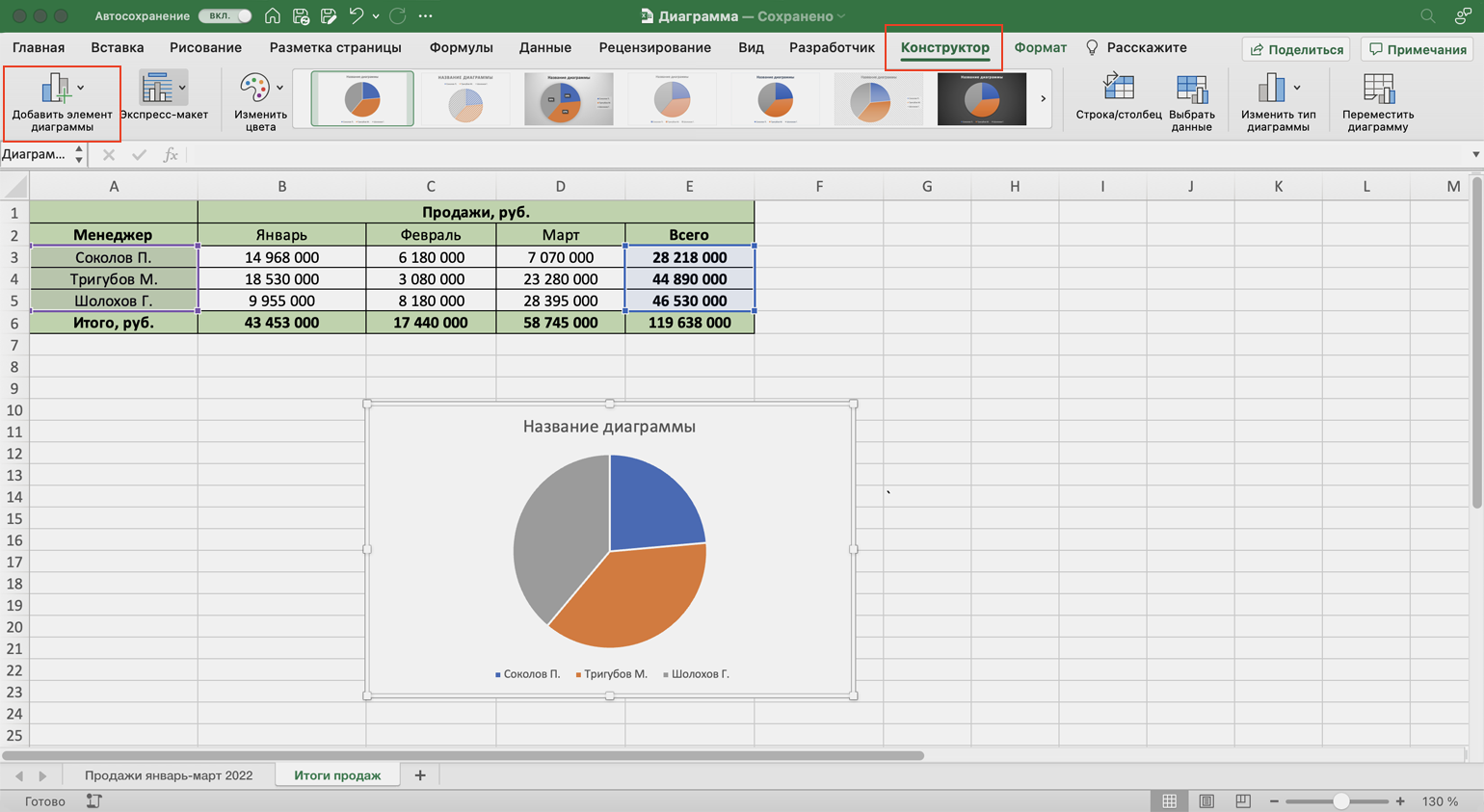
Task: Open the Формат ribbon tab
Action: 1040,47
